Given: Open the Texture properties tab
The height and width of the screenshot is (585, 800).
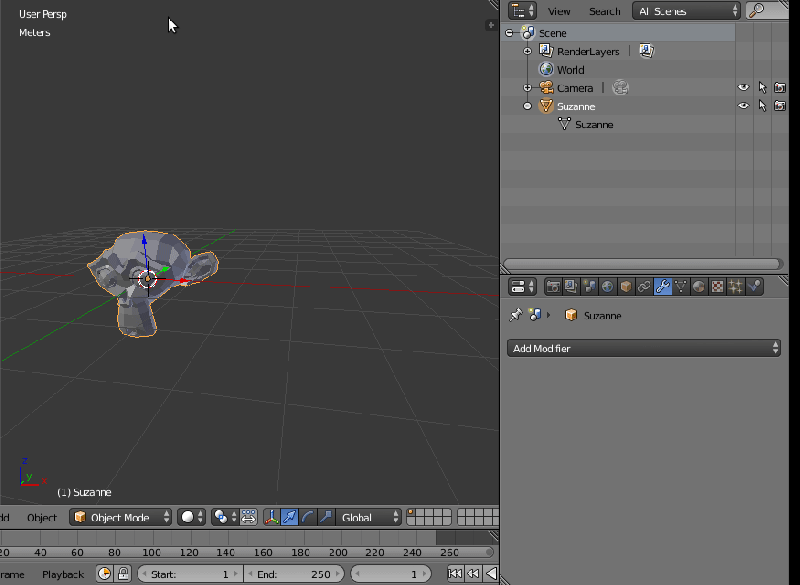Looking at the screenshot, I should pos(717,287).
